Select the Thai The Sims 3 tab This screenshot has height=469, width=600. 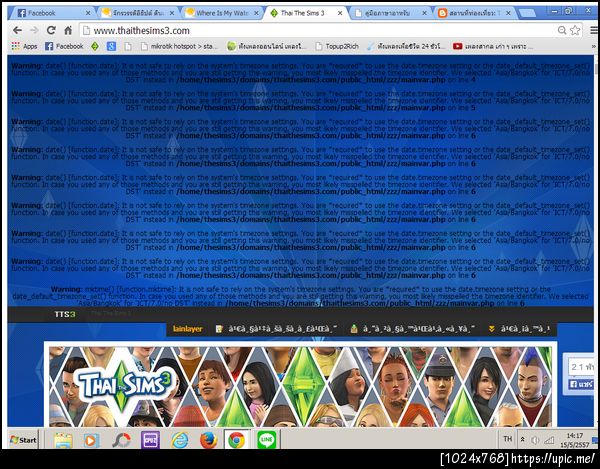[x=306, y=13]
